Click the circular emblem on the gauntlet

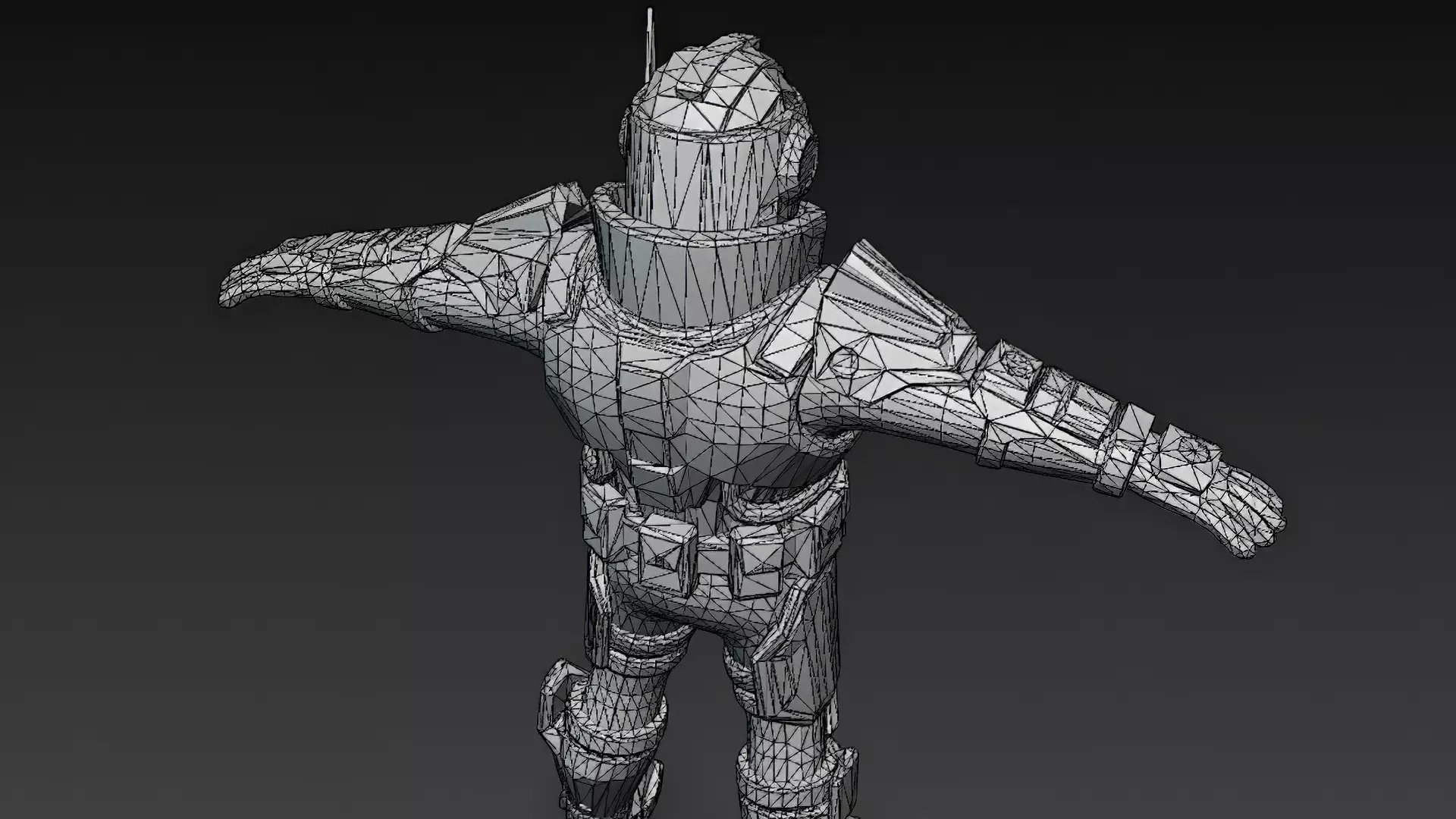(1195, 450)
